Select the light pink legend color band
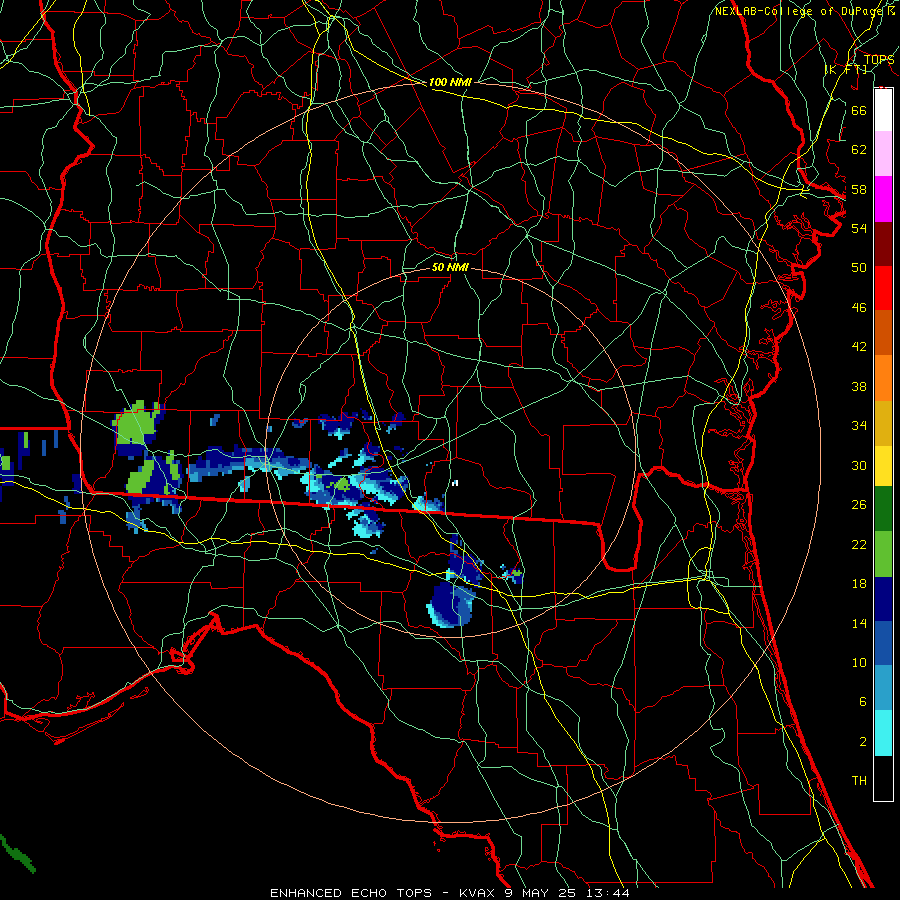Screen dimensions: 900x900 [883, 153]
